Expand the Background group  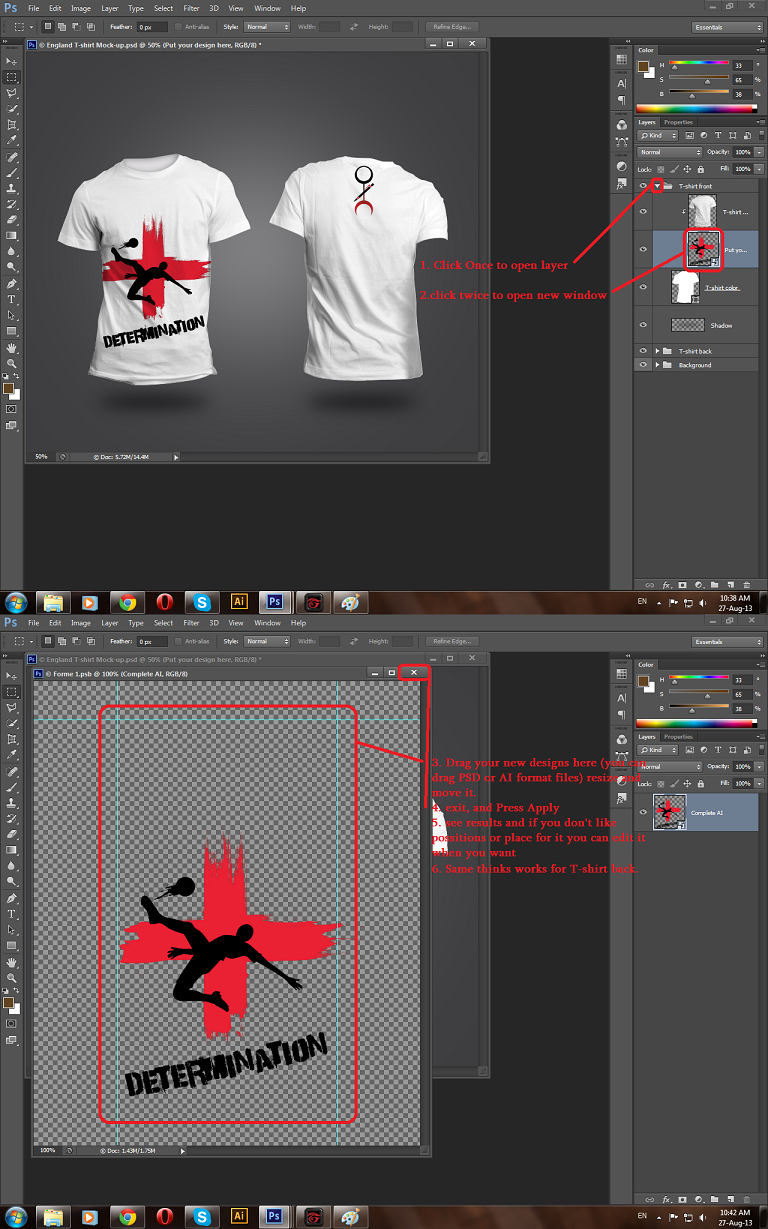[x=657, y=365]
